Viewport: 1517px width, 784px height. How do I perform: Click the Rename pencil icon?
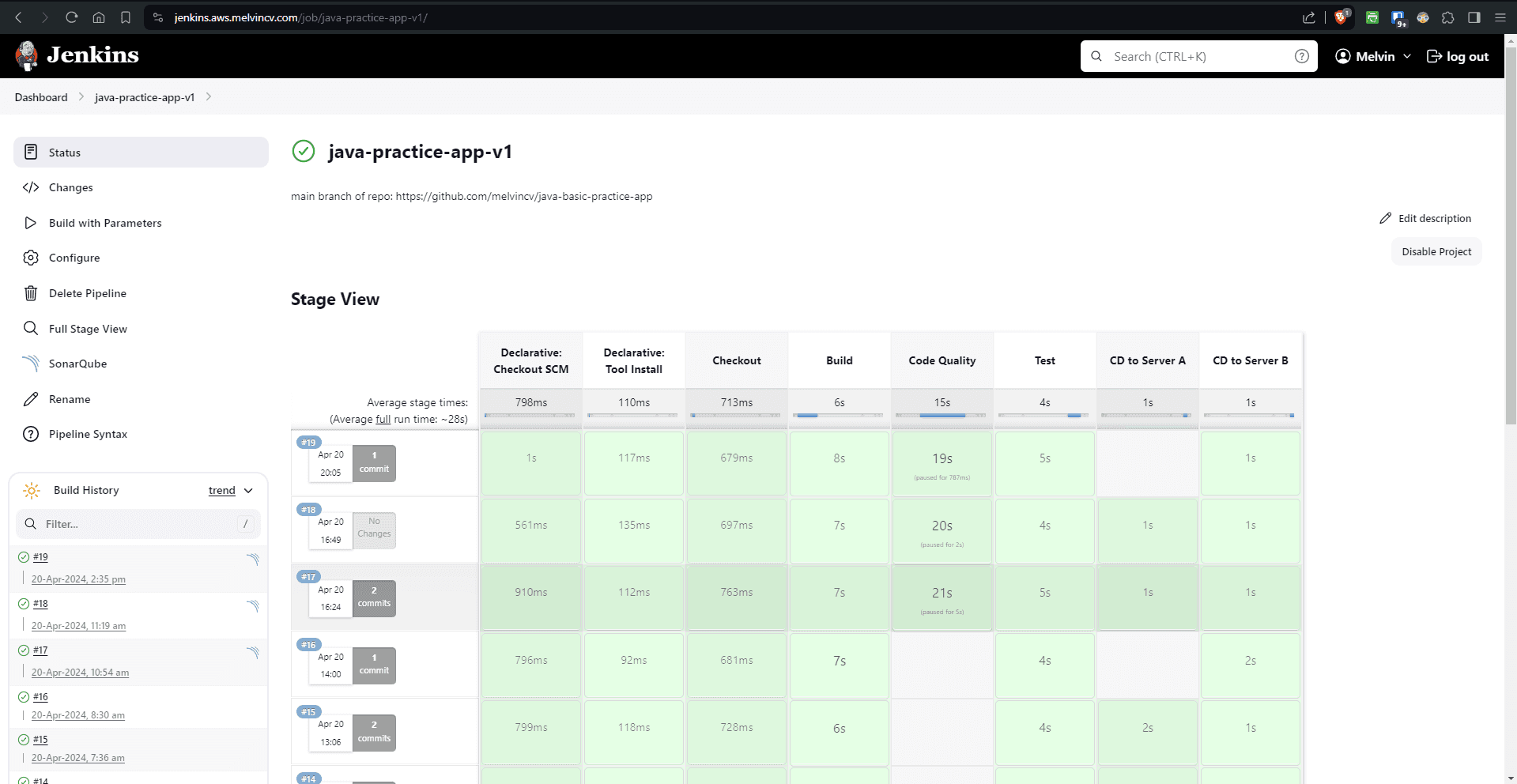click(x=31, y=398)
